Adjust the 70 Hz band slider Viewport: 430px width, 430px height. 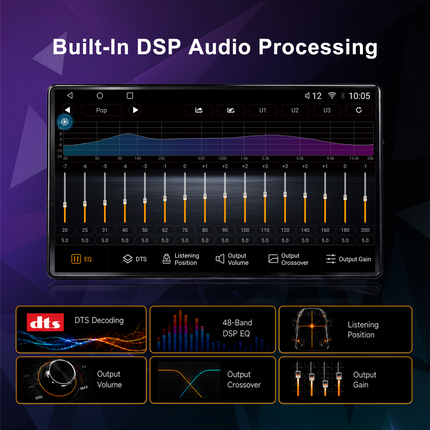185,197
